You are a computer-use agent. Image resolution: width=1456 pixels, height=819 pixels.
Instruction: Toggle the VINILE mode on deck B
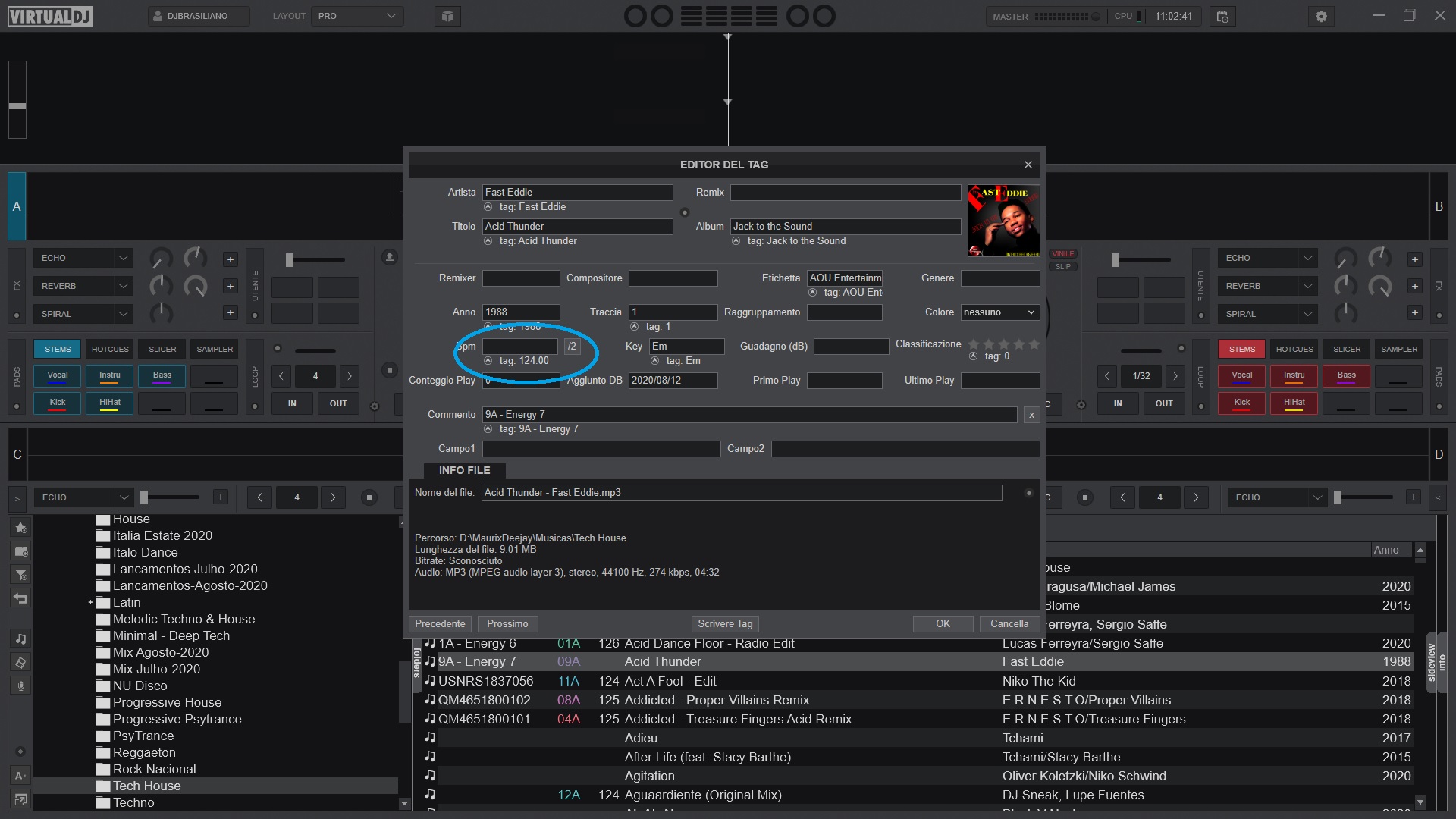[1062, 254]
